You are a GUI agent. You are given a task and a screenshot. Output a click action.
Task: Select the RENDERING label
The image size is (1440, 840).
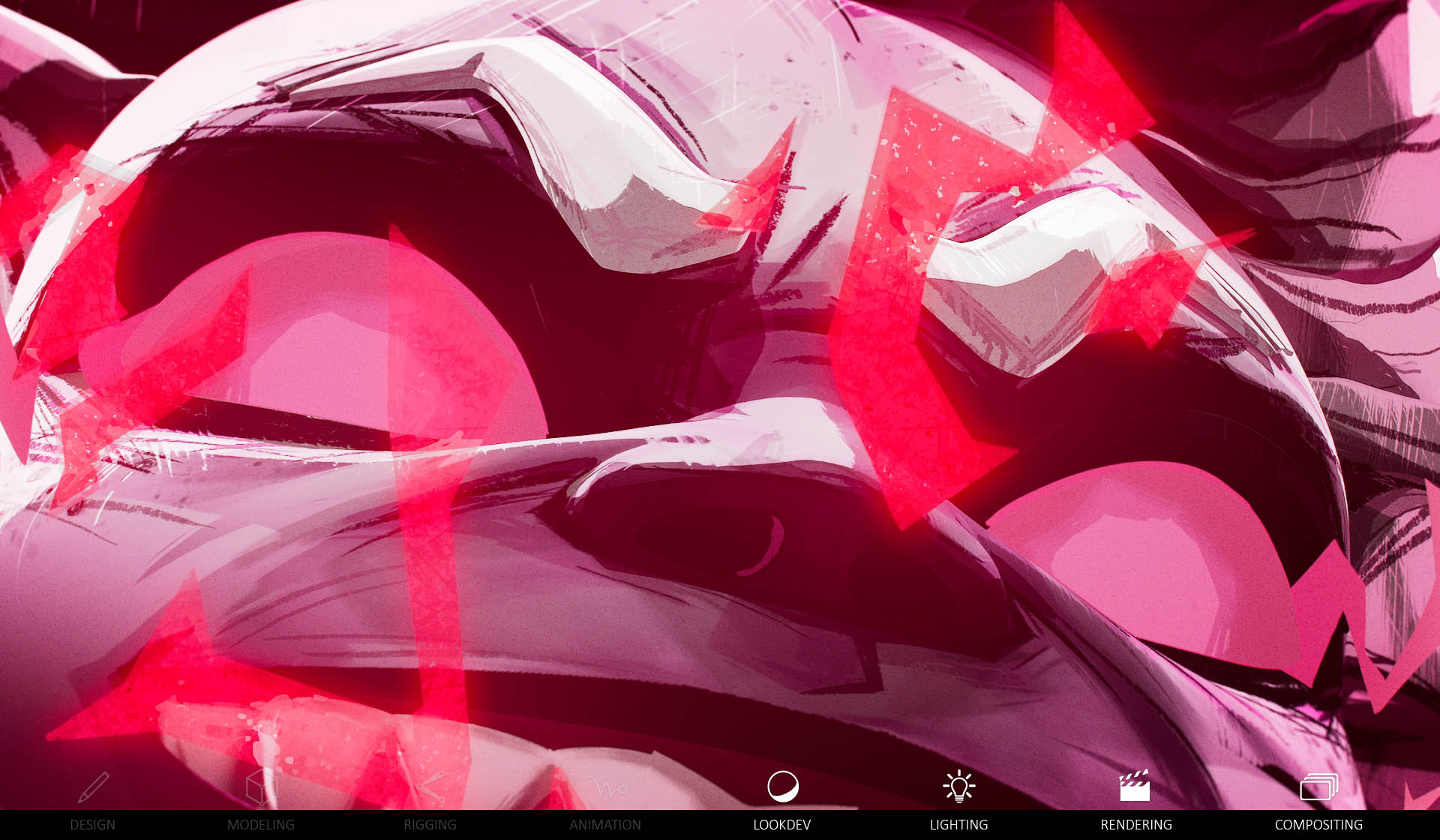tap(1136, 824)
